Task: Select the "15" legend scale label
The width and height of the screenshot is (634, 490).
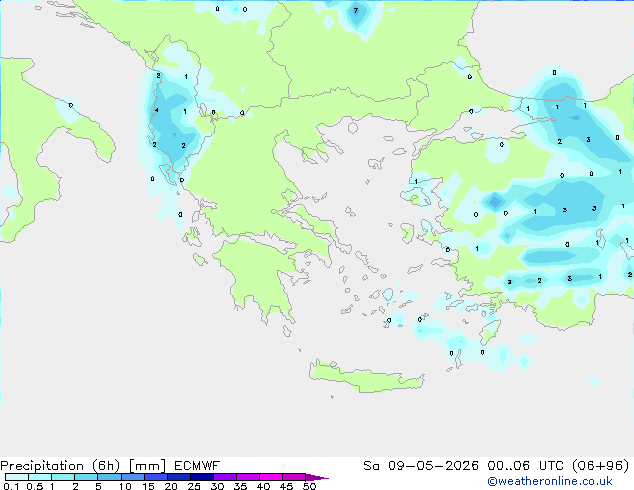Action: (x=148, y=486)
